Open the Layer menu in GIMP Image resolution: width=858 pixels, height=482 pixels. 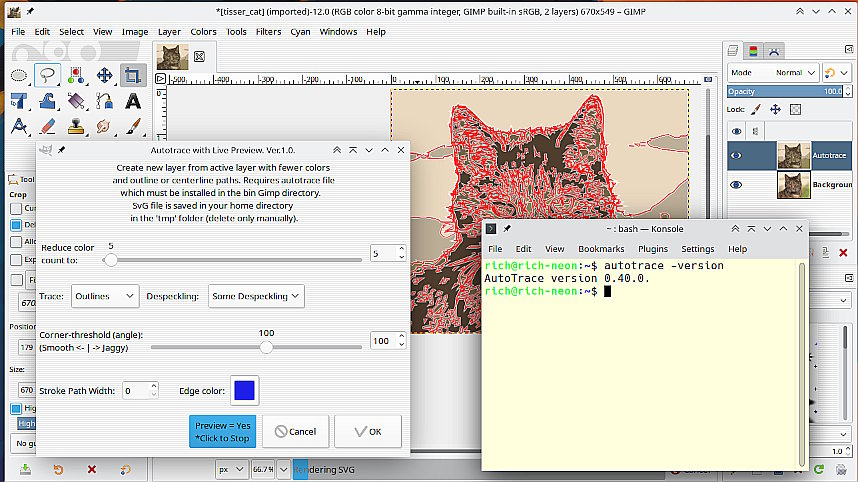pyautogui.click(x=169, y=32)
